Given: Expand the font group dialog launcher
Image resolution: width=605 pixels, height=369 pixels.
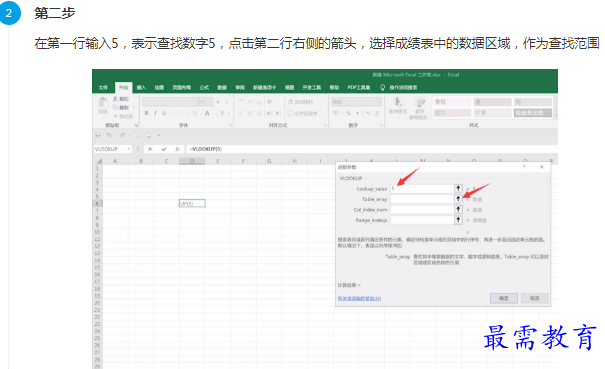Looking at the screenshot, I should tap(231, 125).
